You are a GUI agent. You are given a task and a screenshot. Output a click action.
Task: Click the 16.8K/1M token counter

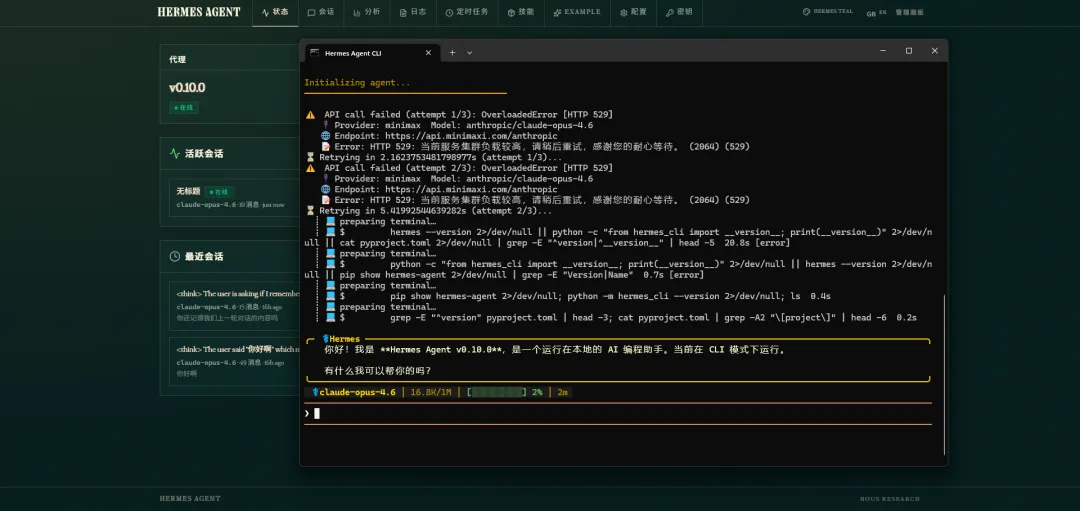(x=431, y=393)
